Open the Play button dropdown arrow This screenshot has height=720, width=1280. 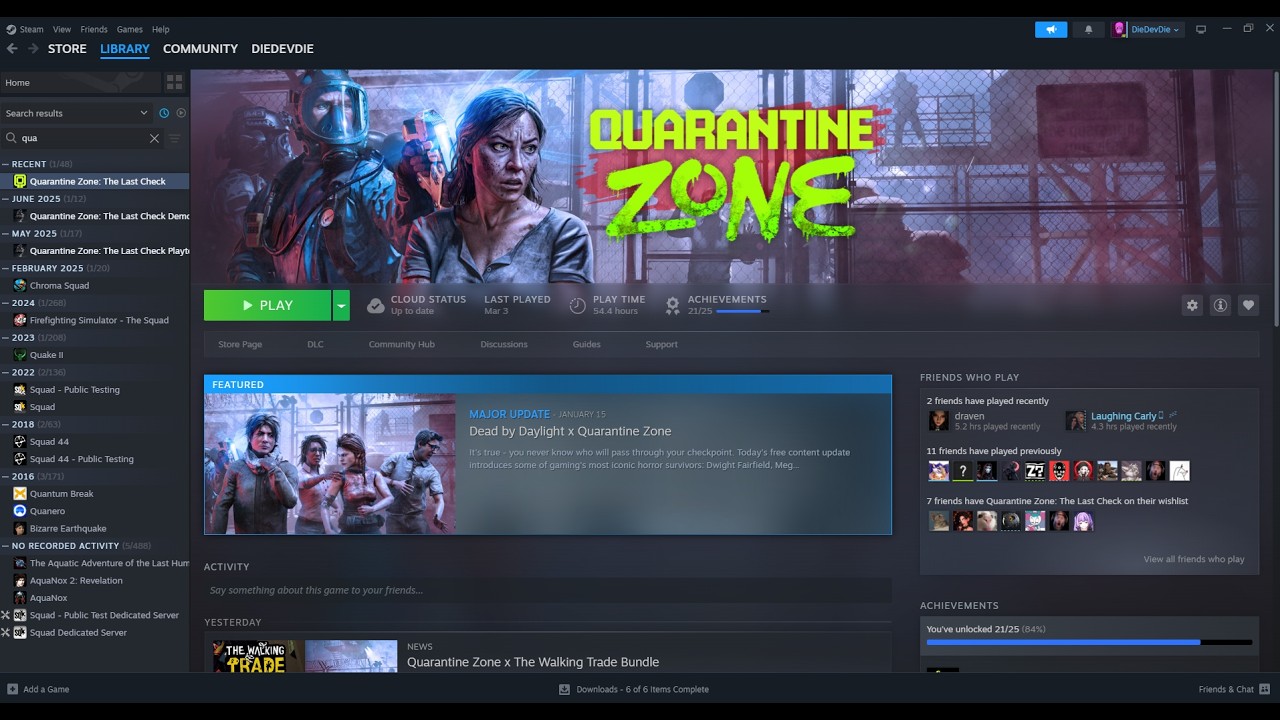point(341,305)
